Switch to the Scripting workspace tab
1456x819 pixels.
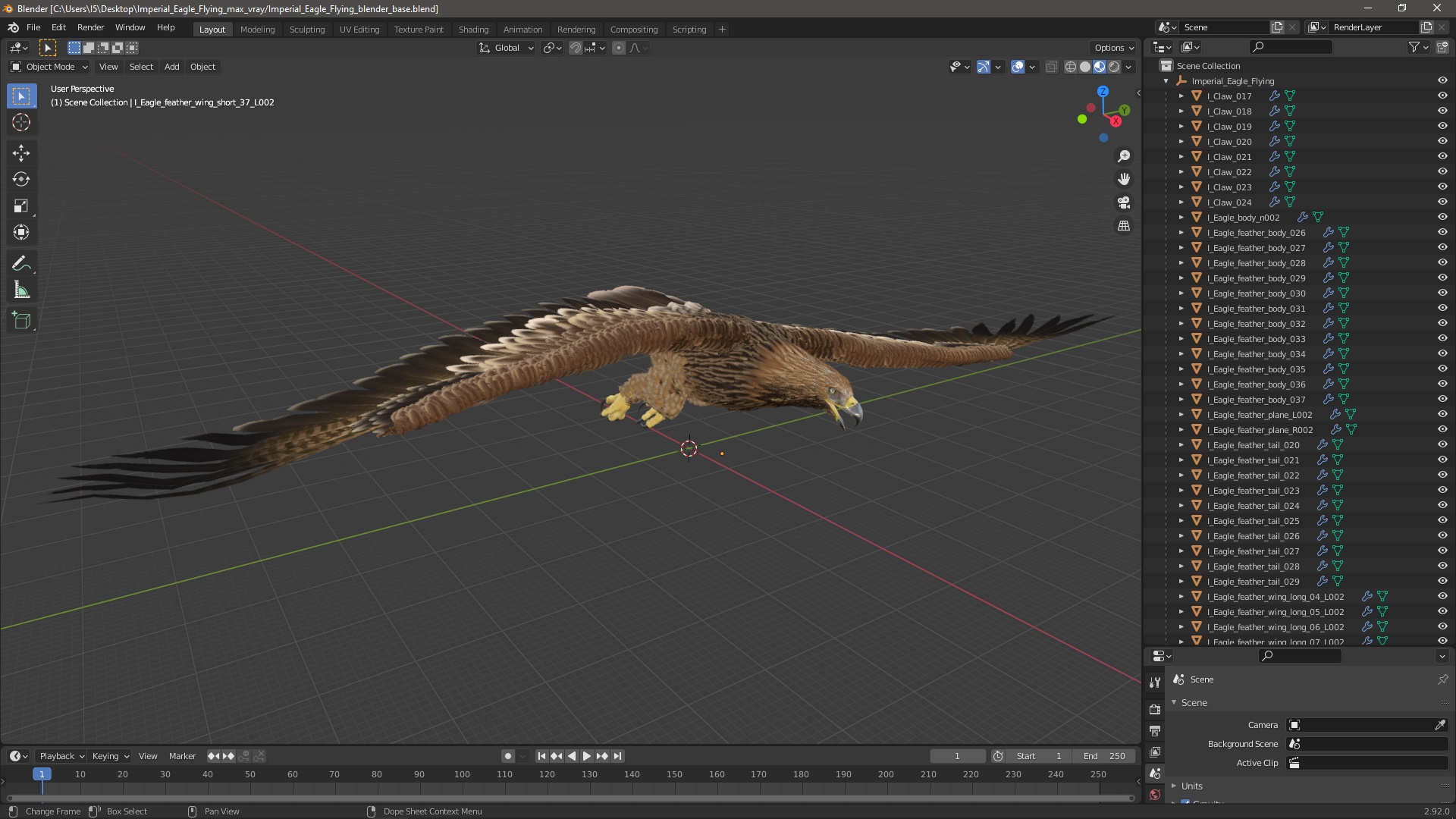point(689,30)
